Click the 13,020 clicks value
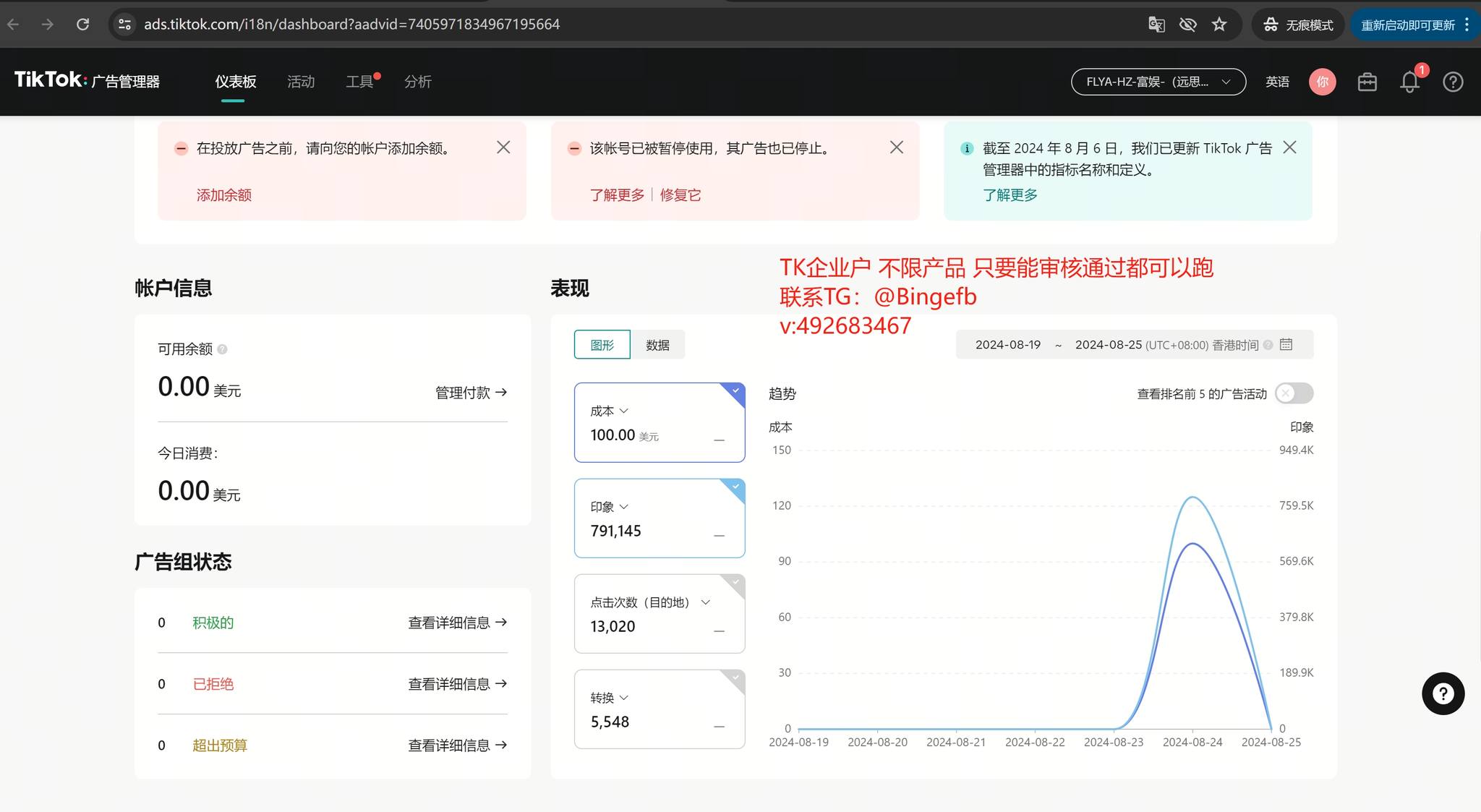Image resolution: width=1481 pixels, height=812 pixels. tap(613, 626)
